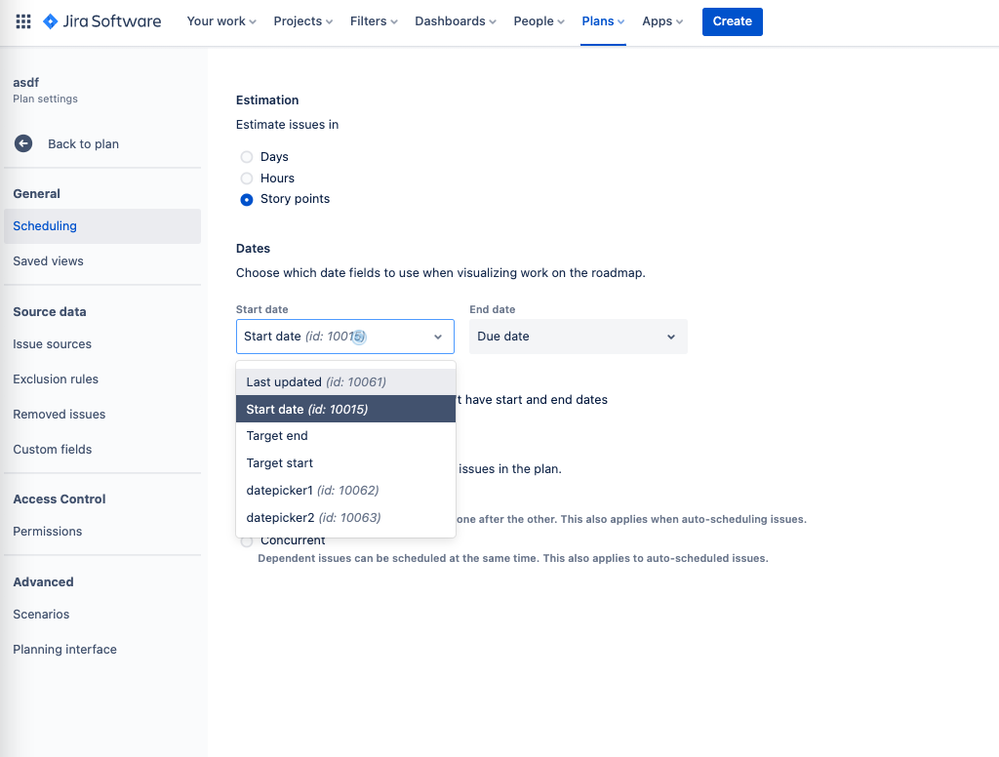
Task: Go to the Scenarios page
Action: [41, 614]
